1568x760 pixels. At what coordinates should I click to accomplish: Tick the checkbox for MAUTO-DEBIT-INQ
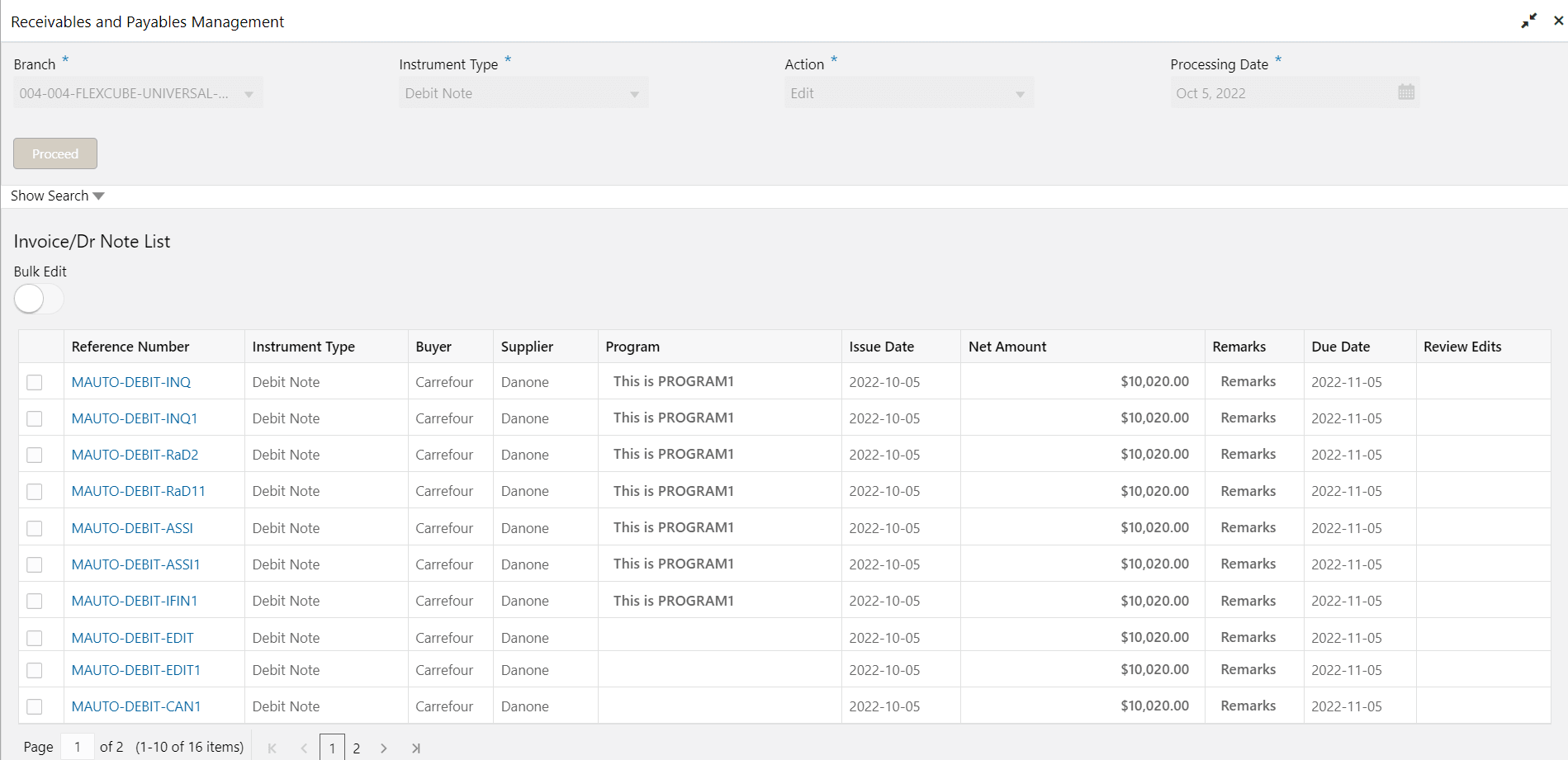(35, 382)
